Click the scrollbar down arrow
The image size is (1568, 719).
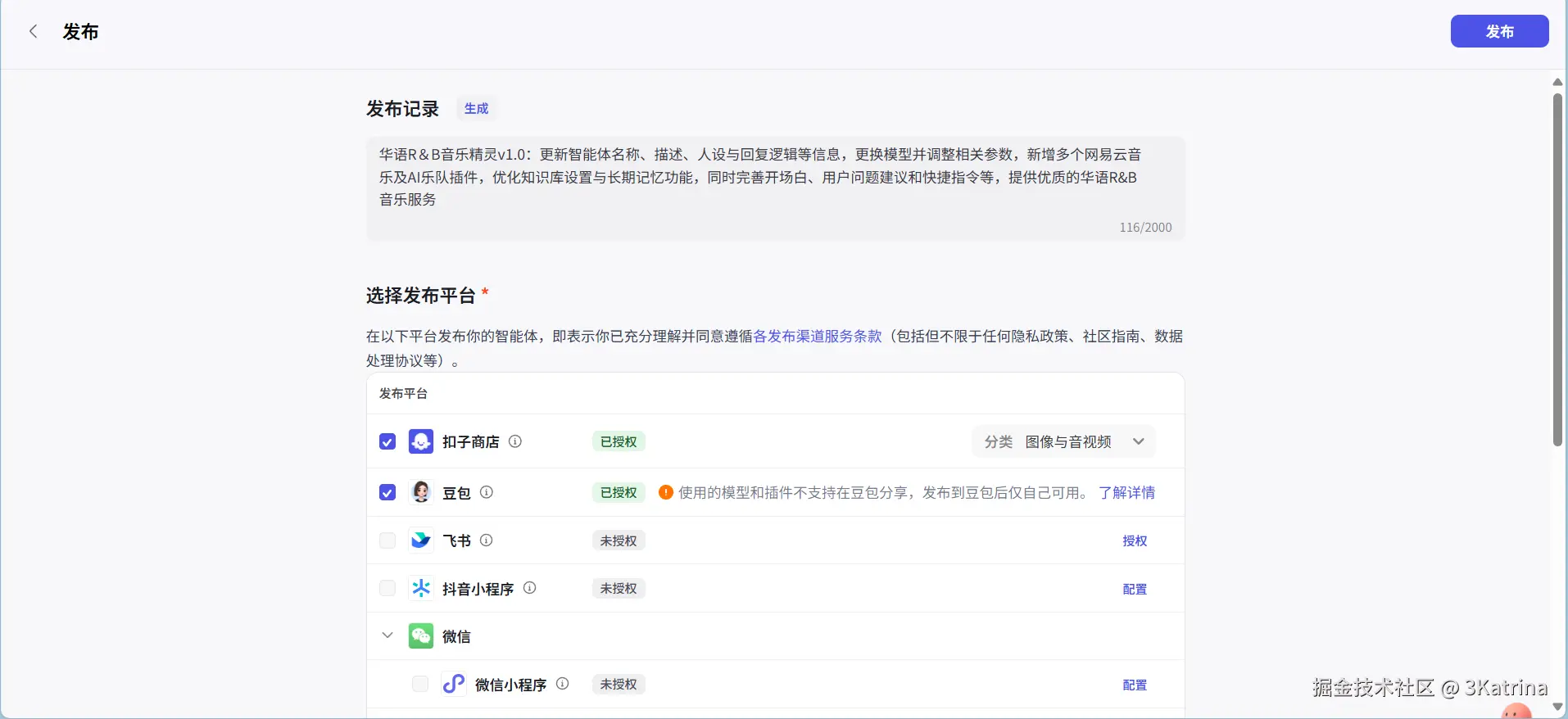(x=1557, y=707)
